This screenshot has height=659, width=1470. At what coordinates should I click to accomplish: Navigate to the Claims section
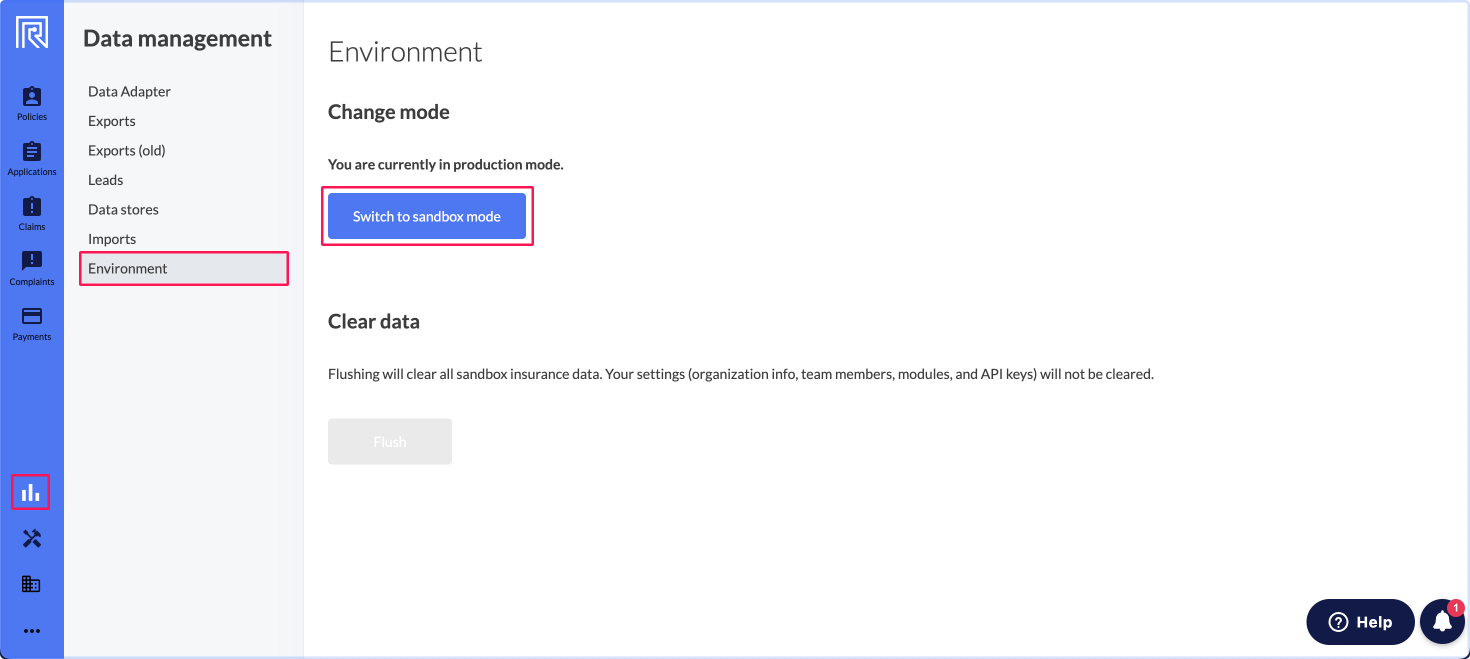[31, 212]
